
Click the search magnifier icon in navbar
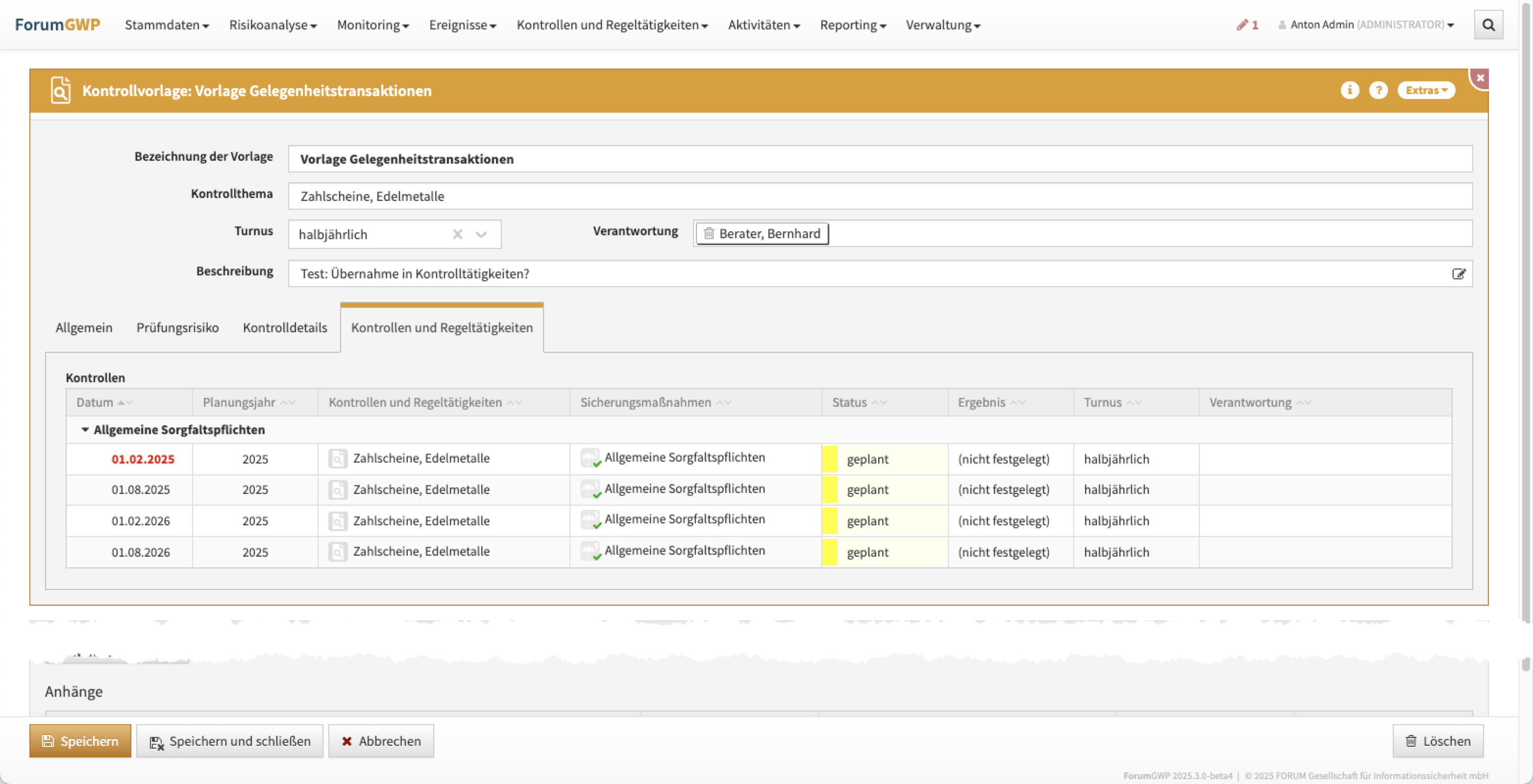1488,25
